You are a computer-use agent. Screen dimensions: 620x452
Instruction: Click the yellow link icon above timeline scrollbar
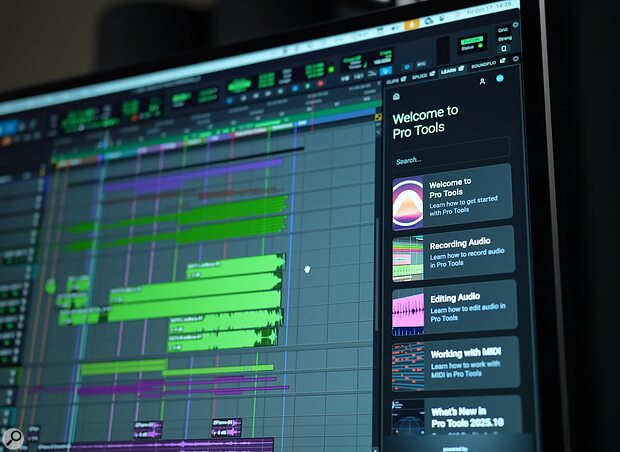(378, 117)
